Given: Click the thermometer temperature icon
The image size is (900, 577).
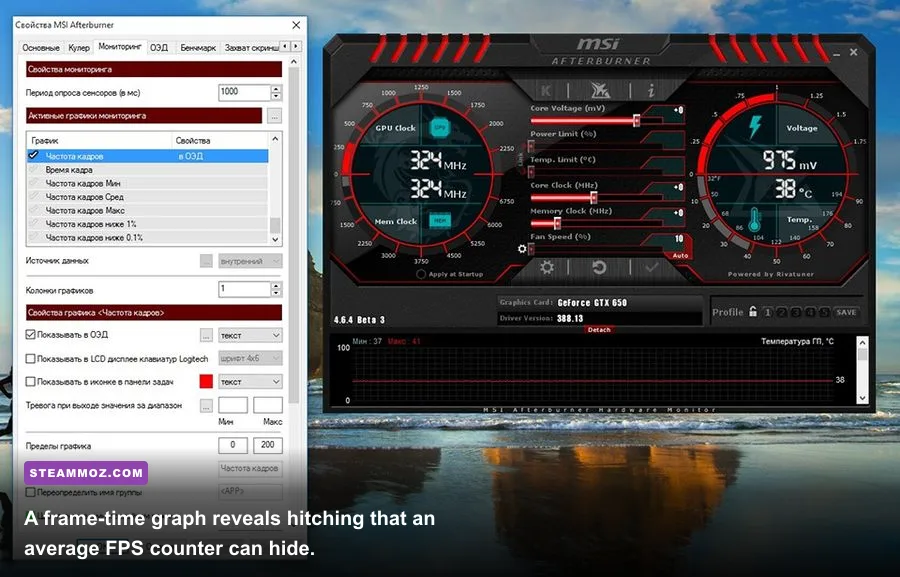Looking at the screenshot, I should point(754,220).
